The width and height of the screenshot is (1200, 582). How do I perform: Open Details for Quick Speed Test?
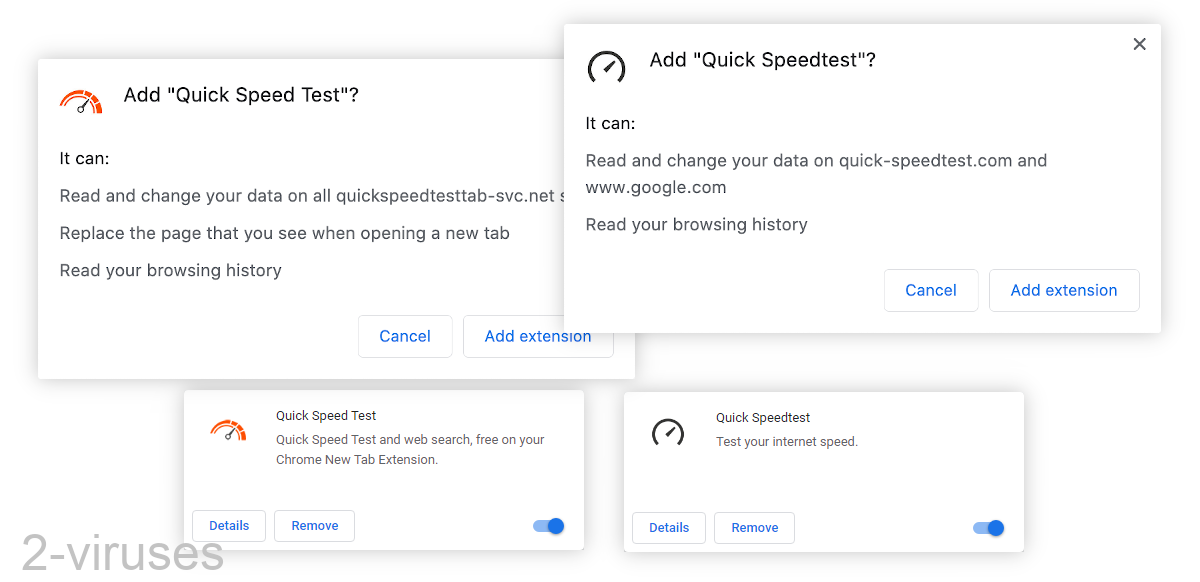coord(229,525)
